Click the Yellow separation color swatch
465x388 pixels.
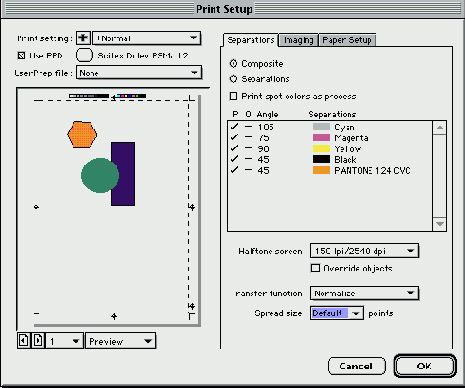(321, 148)
